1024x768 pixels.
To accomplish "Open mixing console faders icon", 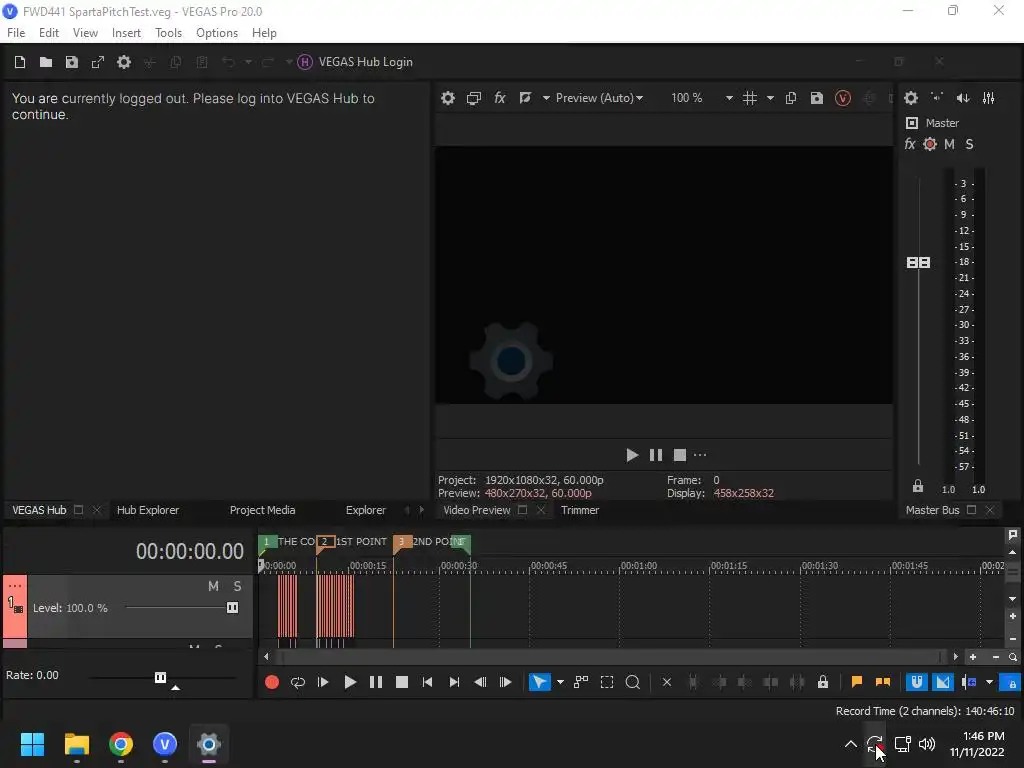I will (989, 98).
